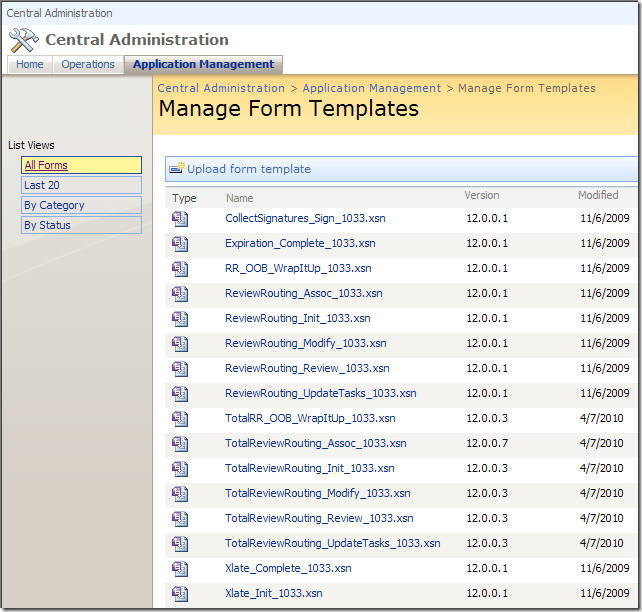The image size is (642, 612).
Task: Switch to the Home tab
Action: [30, 64]
